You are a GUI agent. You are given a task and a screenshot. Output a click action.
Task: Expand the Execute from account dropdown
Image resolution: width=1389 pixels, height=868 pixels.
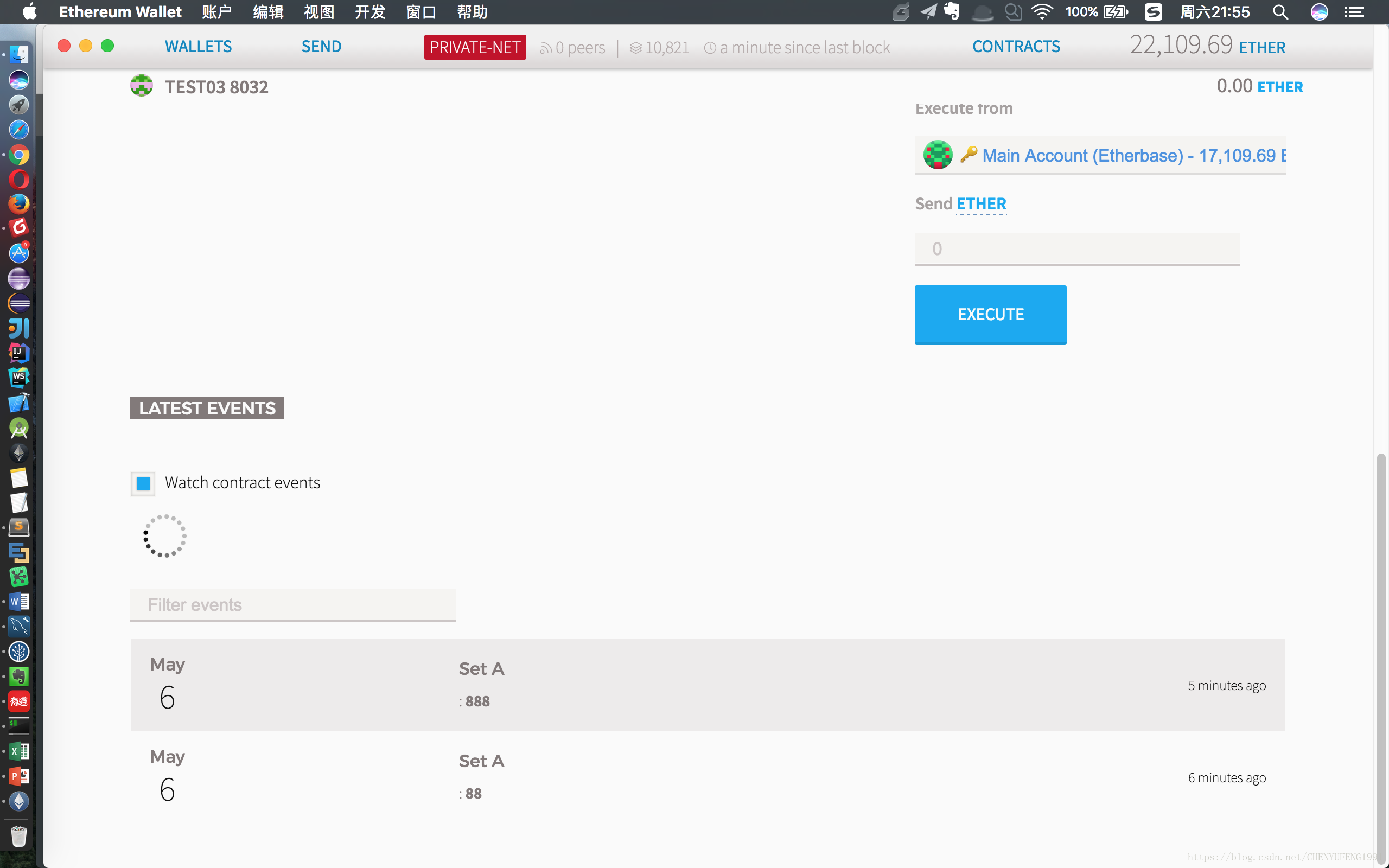coord(1100,155)
